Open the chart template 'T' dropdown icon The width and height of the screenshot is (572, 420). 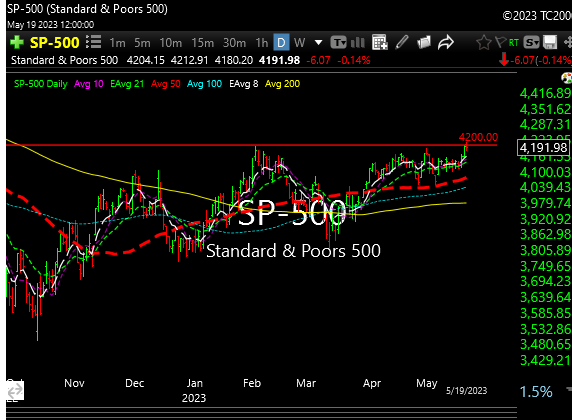pos(338,43)
